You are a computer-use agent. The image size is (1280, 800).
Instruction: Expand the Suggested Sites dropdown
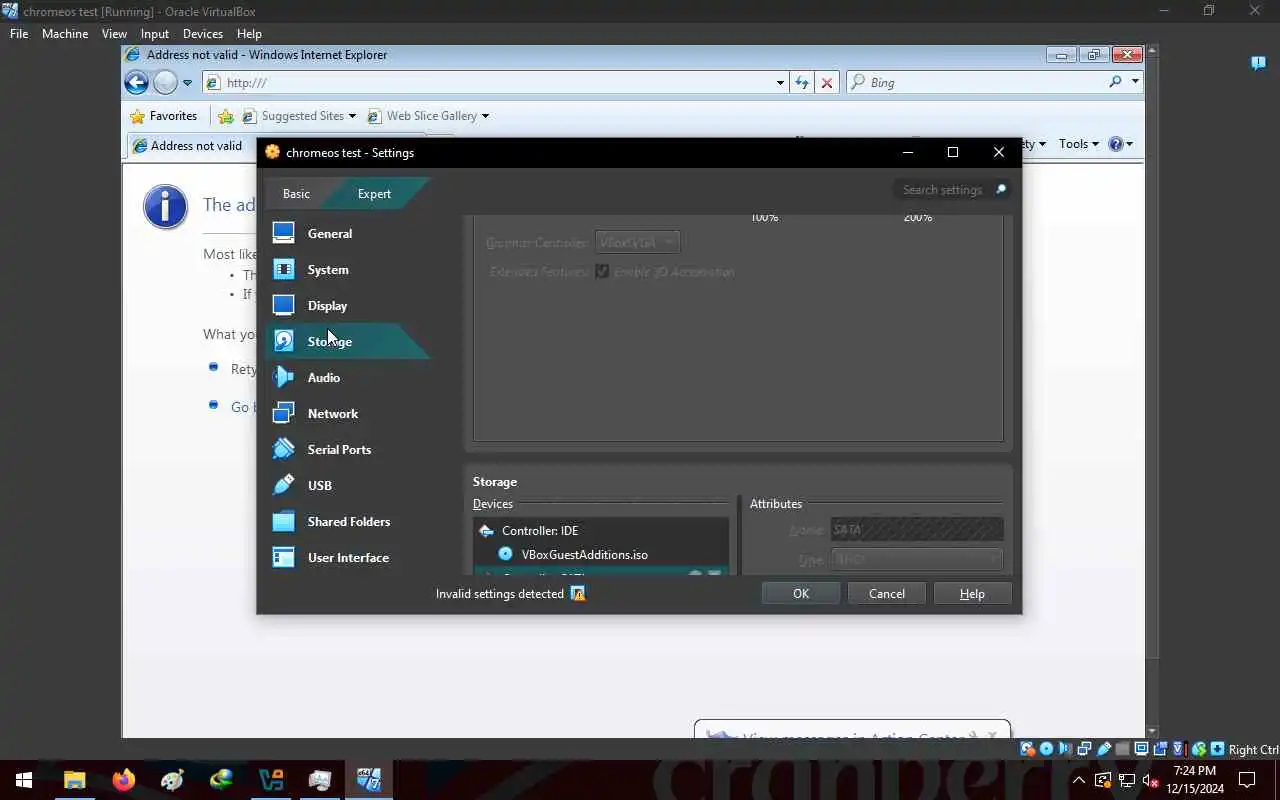click(x=352, y=116)
